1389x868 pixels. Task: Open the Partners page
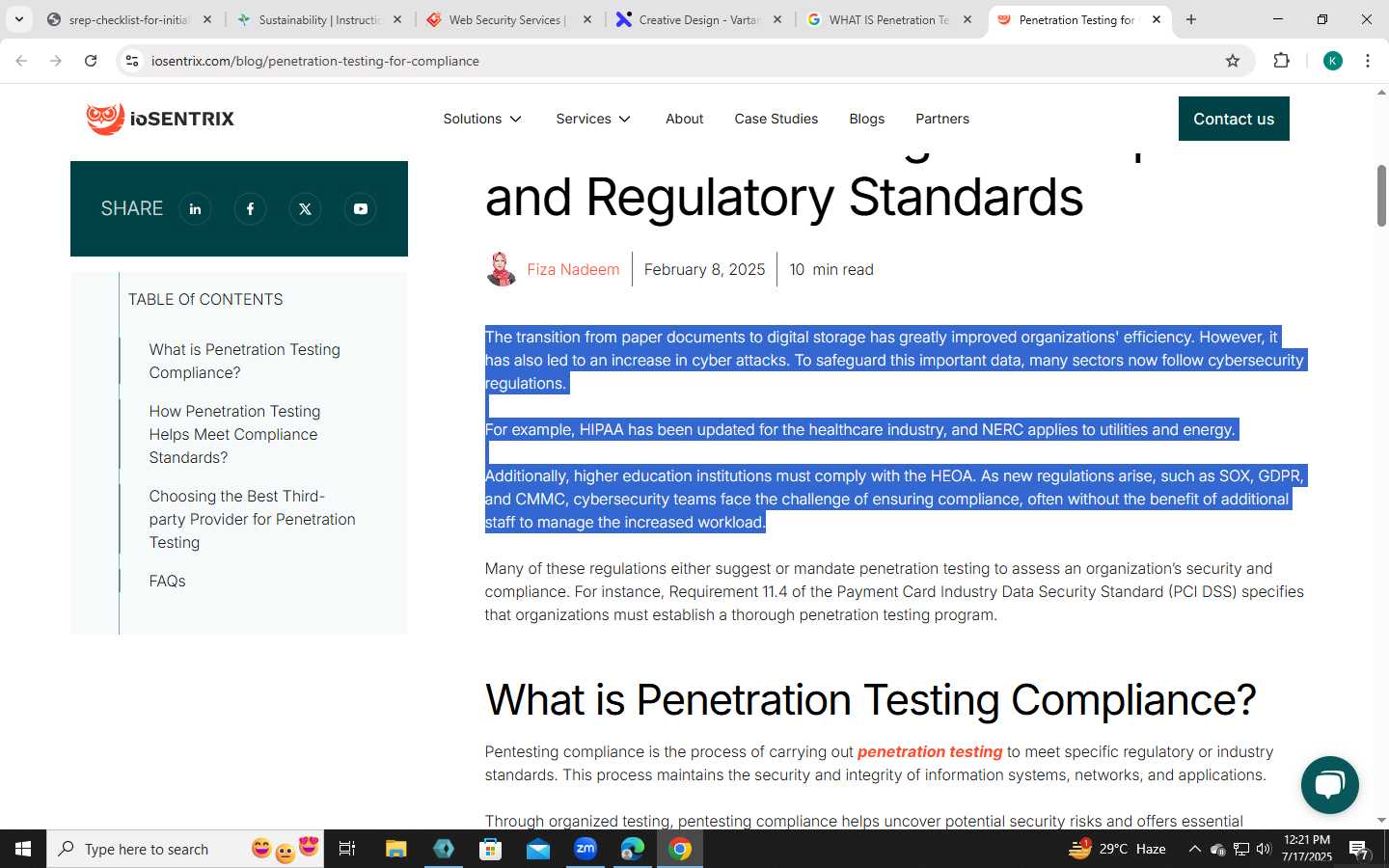pyautogui.click(x=942, y=119)
